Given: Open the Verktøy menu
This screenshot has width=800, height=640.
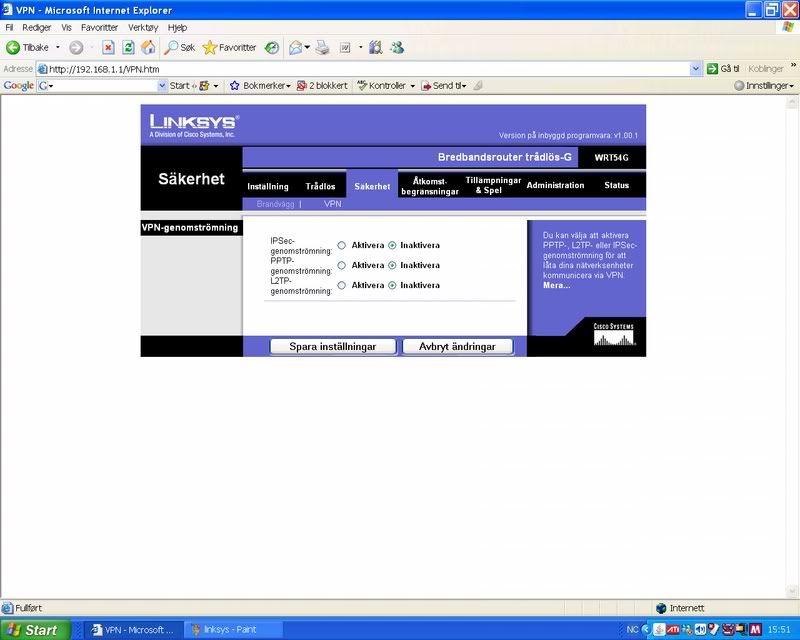Looking at the screenshot, I should pyautogui.click(x=143, y=28).
